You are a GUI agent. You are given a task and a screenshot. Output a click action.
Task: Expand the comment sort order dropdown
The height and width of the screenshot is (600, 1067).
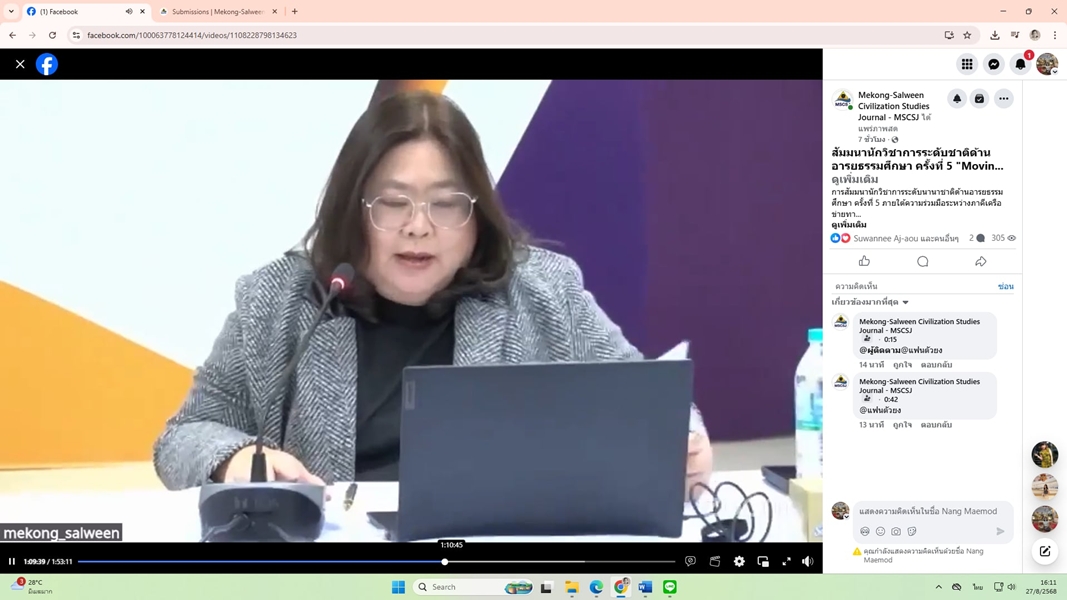[871, 302]
